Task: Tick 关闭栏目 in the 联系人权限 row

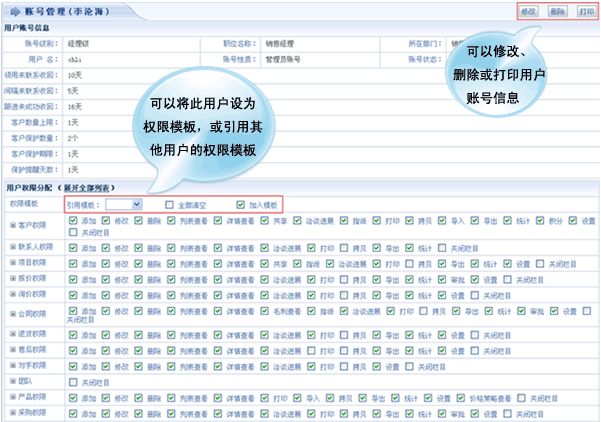Action: pos(442,248)
